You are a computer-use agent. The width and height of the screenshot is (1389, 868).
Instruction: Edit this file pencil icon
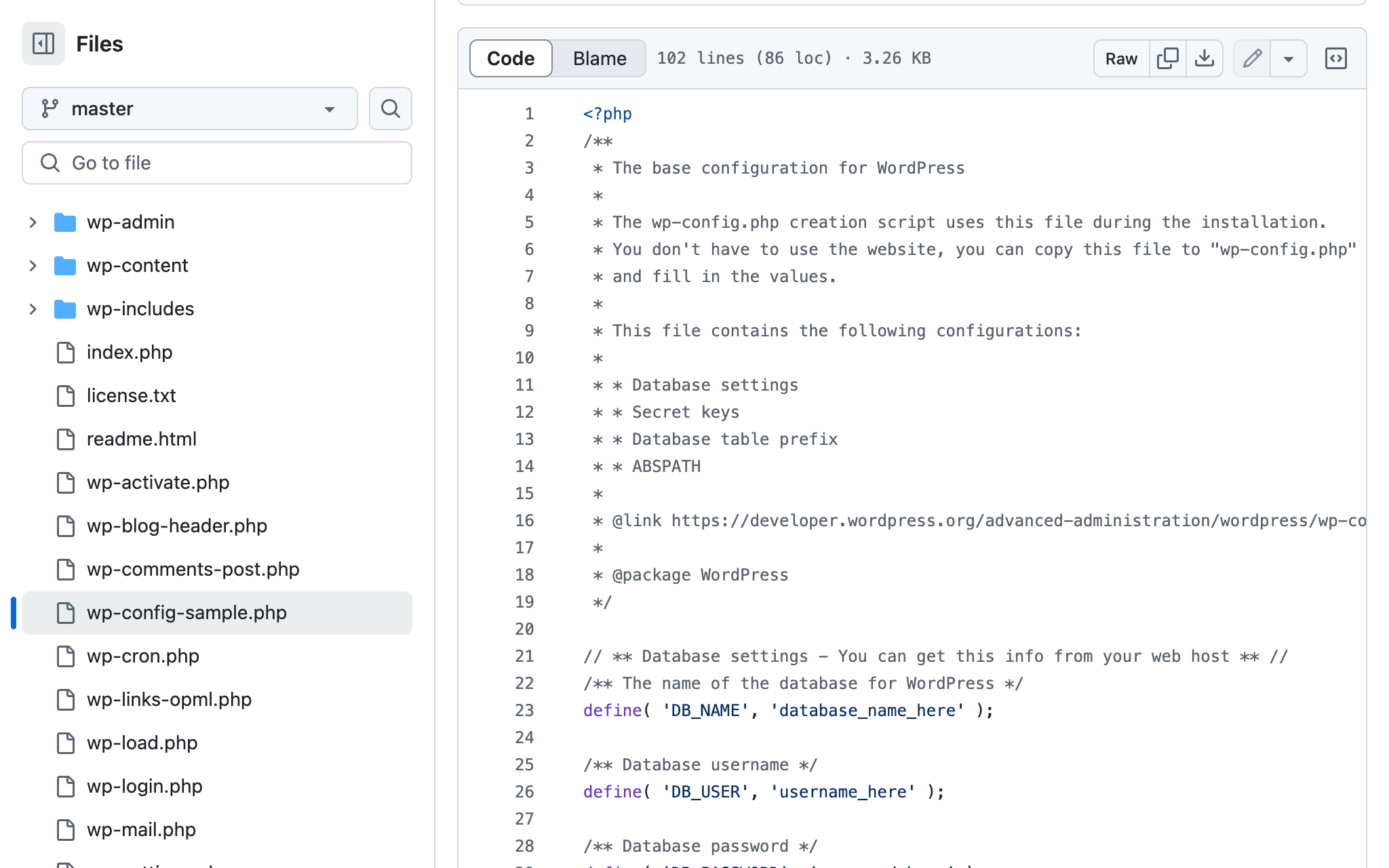pyautogui.click(x=1252, y=58)
